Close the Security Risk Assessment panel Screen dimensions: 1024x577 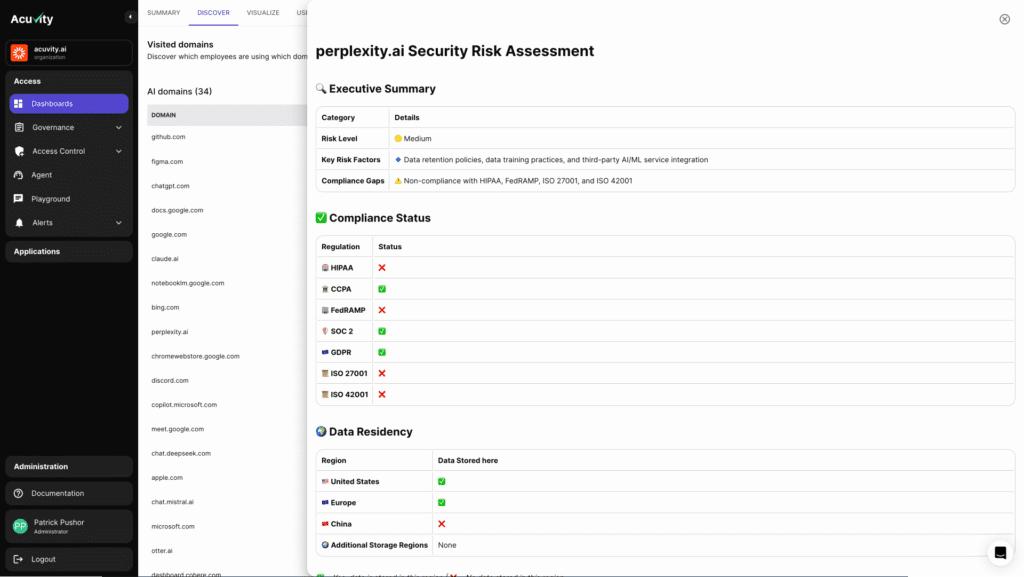coord(1005,19)
